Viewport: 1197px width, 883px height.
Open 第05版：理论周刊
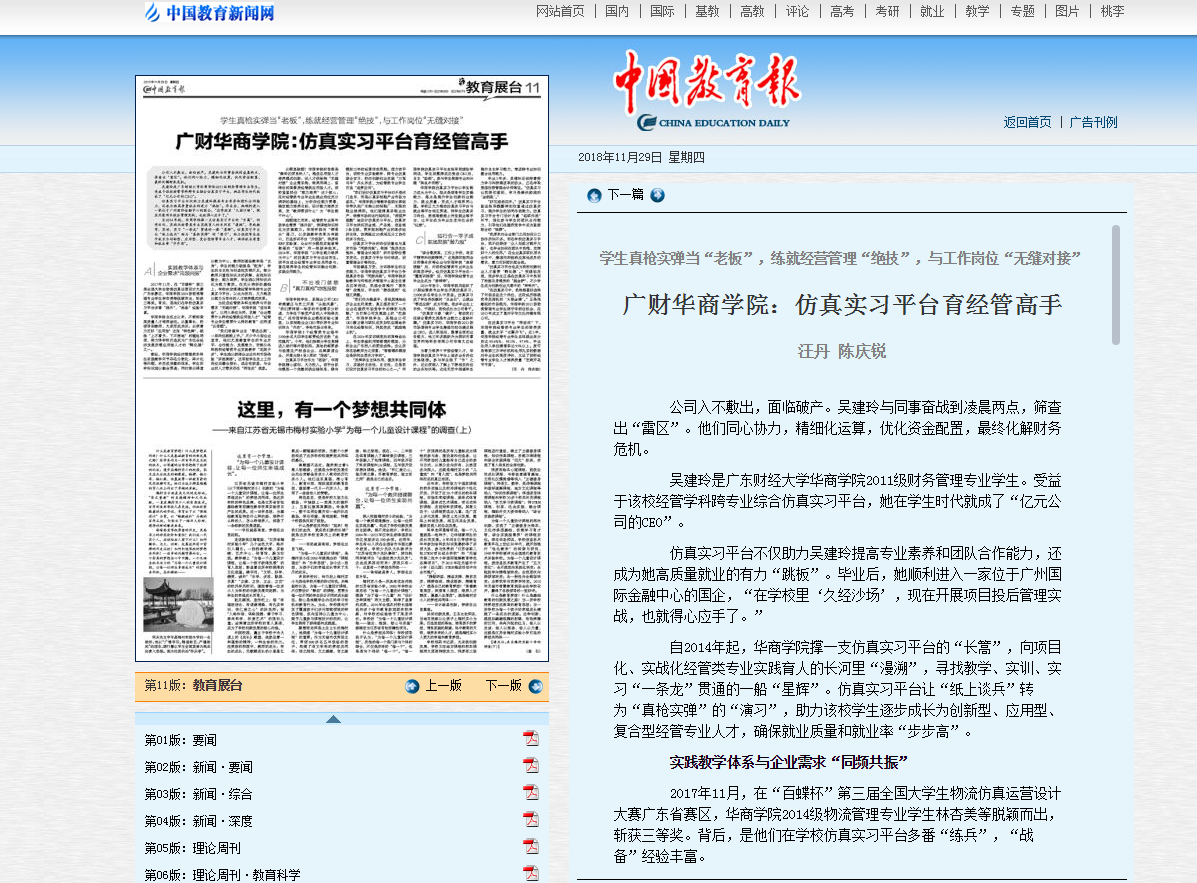[x=192, y=848]
